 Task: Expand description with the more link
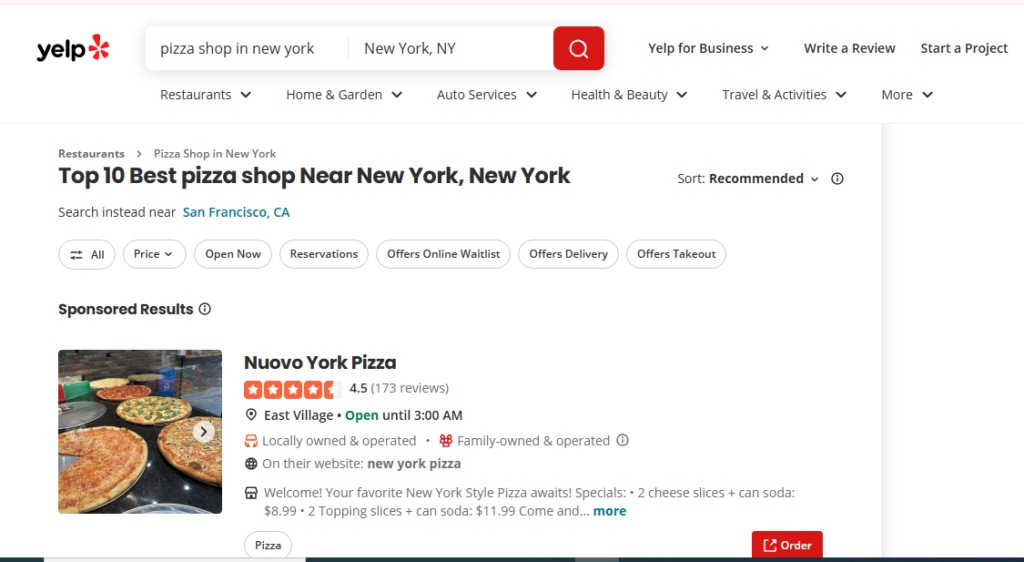coord(609,511)
